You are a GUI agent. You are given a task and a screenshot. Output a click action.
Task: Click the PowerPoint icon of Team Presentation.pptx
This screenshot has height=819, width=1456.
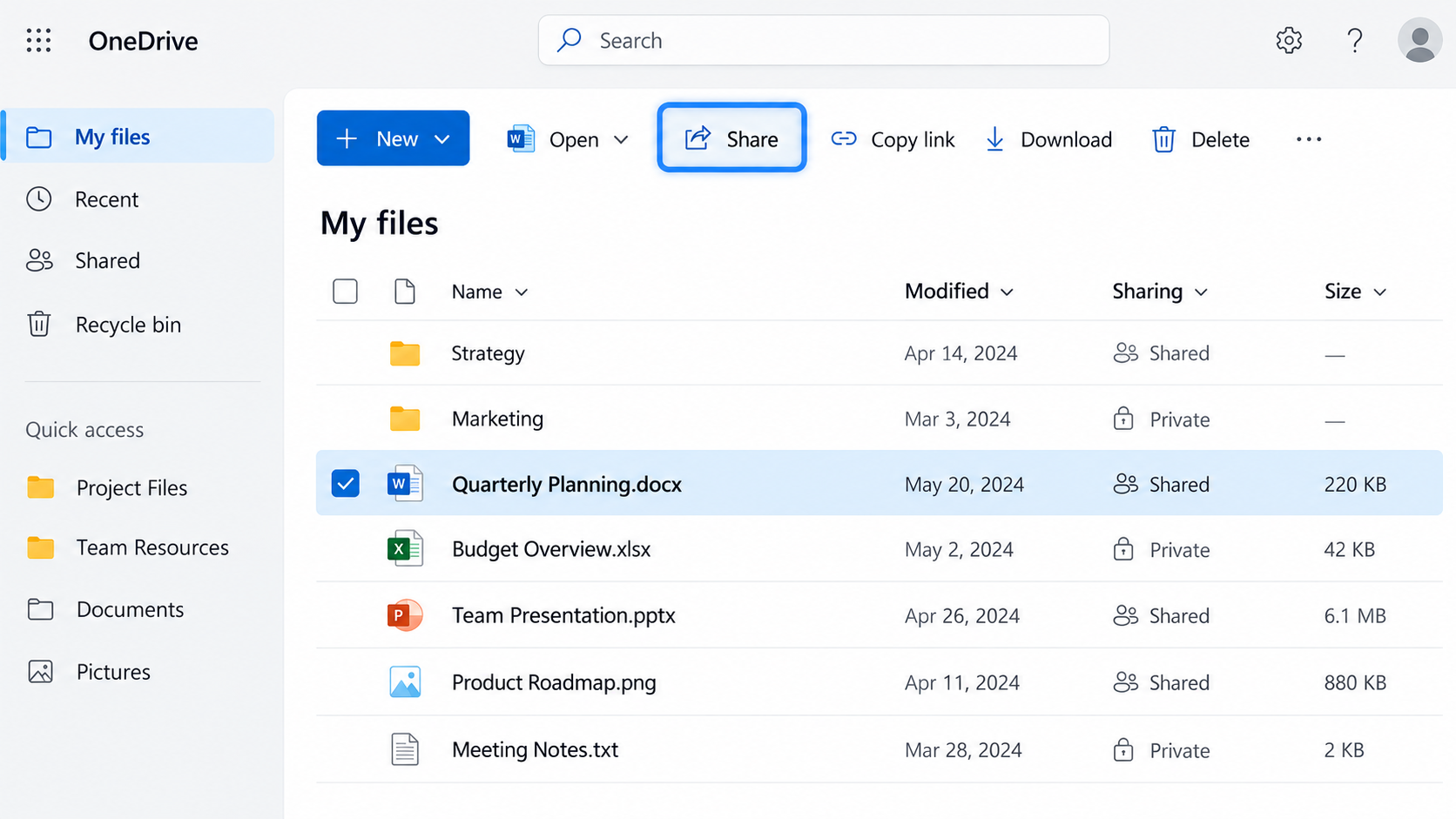pyautogui.click(x=405, y=615)
